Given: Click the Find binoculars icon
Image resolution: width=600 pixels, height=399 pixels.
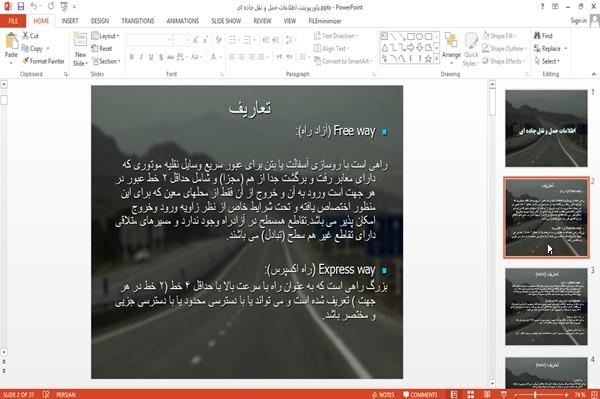Looking at the screenshot, I should point(538,36).
